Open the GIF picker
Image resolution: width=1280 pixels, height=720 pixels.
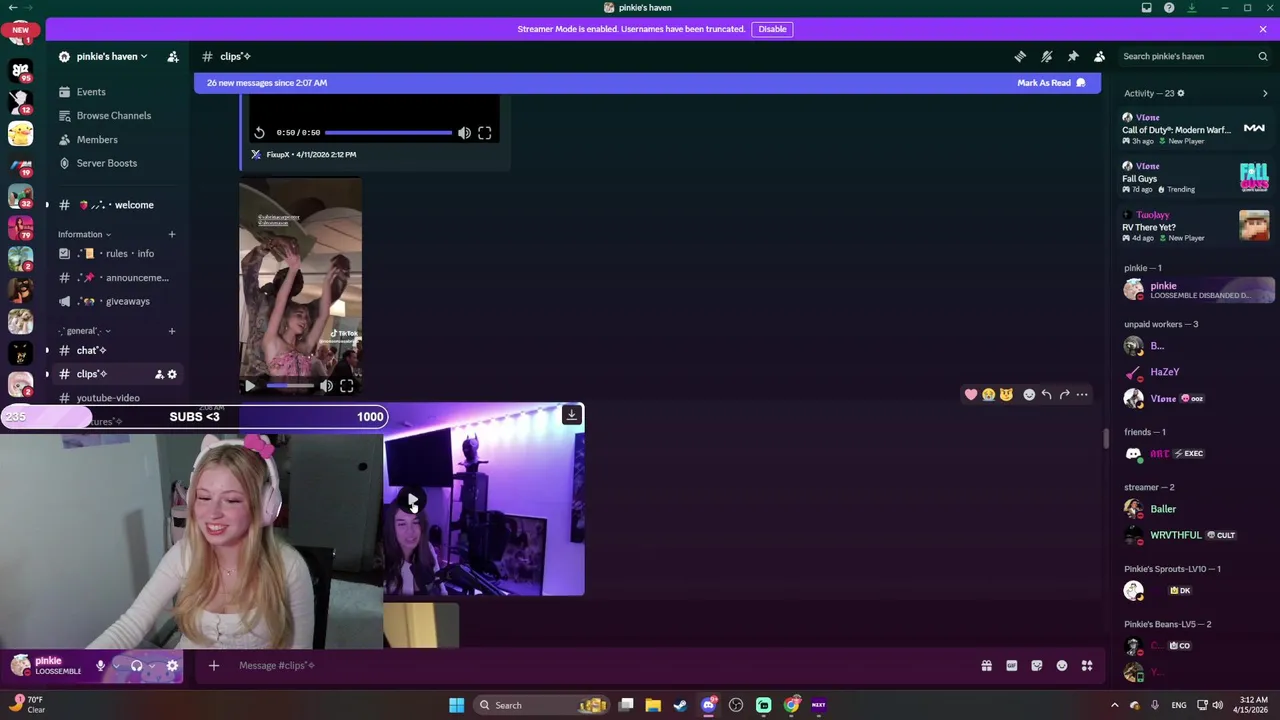pyautogui.click(x=1012, y=666)
